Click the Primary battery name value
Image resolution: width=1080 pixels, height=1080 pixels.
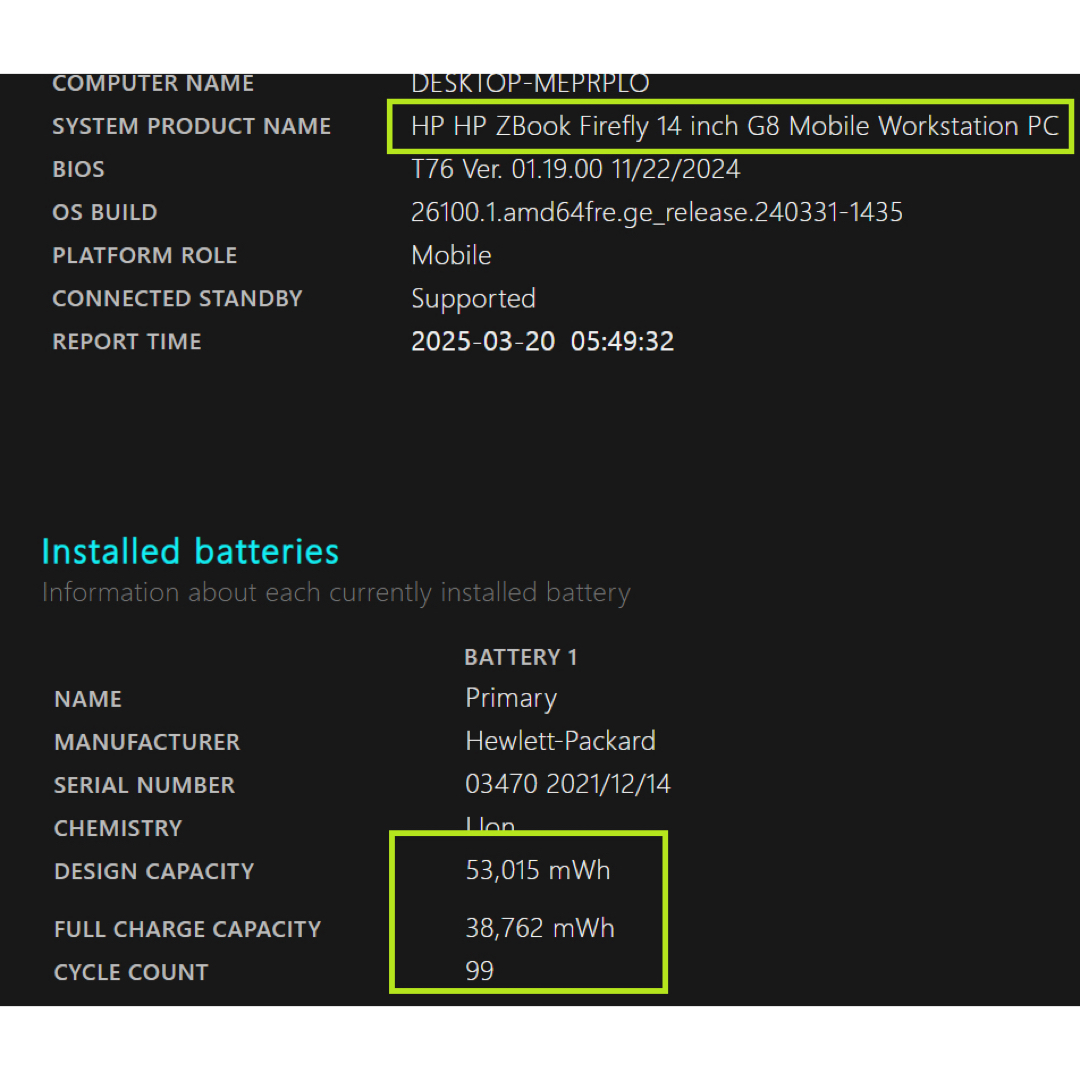point(511,698)
